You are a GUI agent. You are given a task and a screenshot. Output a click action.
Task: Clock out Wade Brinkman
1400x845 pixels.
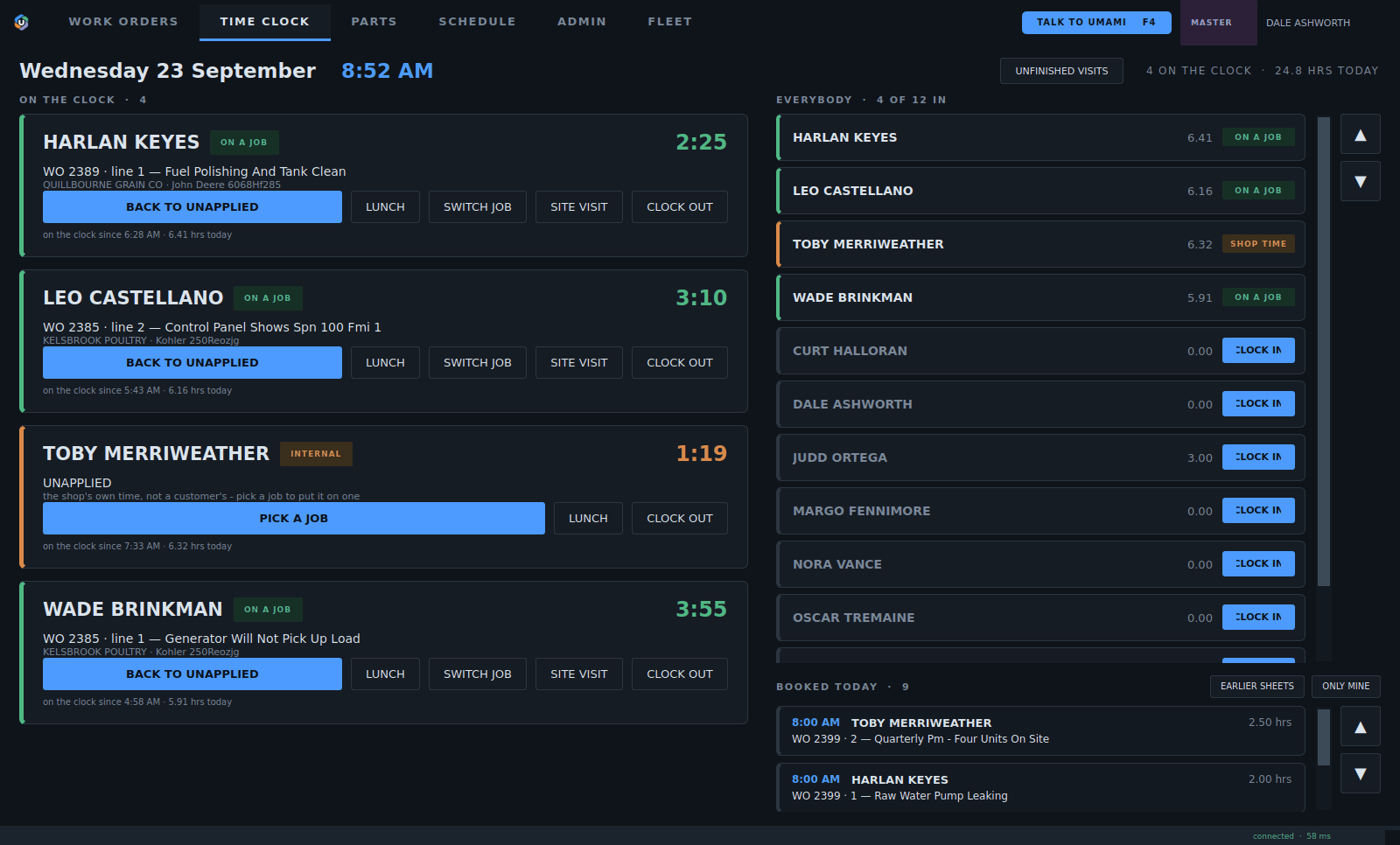680,674
